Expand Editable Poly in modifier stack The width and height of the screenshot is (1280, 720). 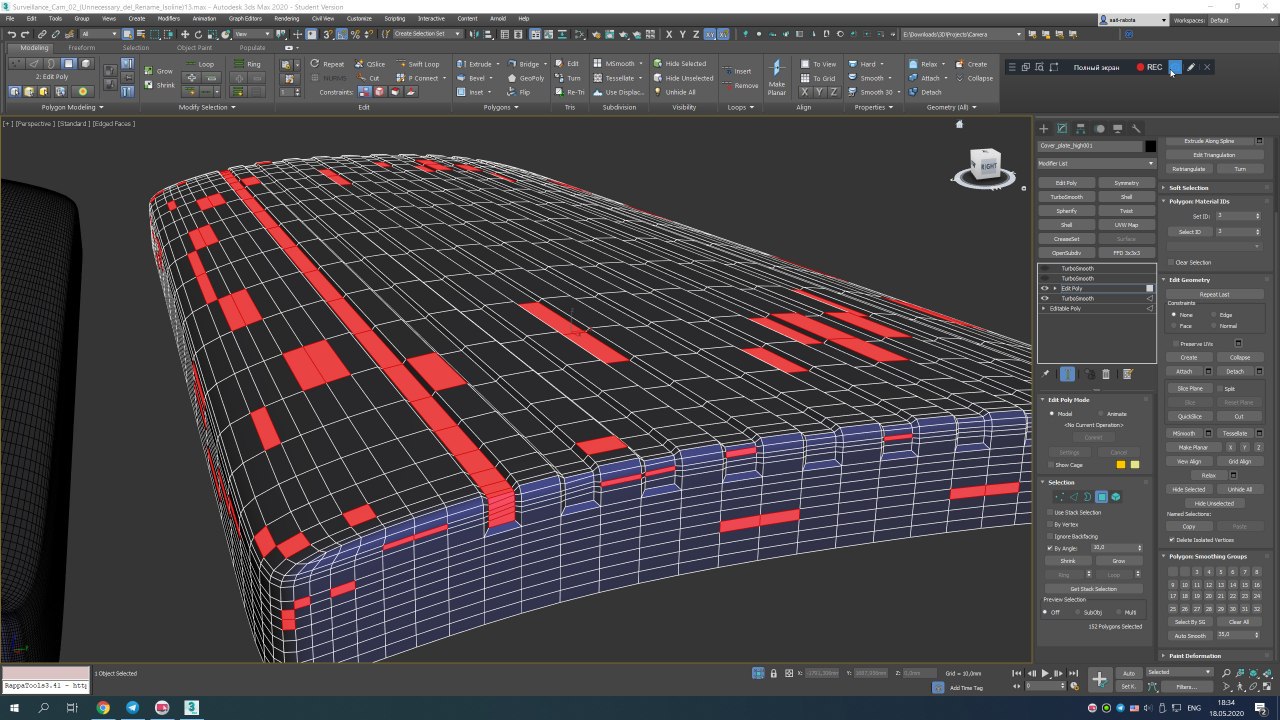[x=1044, y=309]
